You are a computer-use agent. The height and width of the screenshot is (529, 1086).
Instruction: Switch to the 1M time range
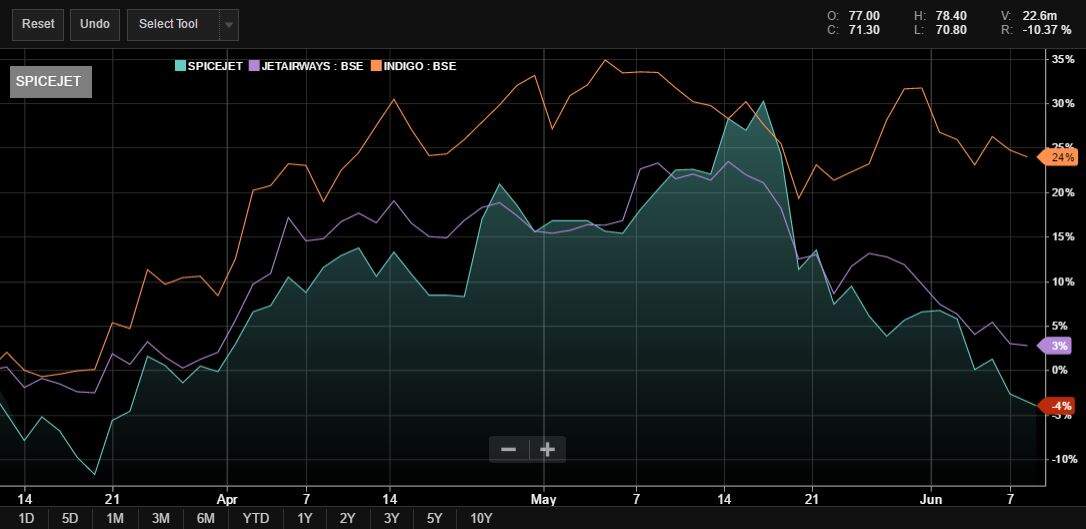[115, 519]
